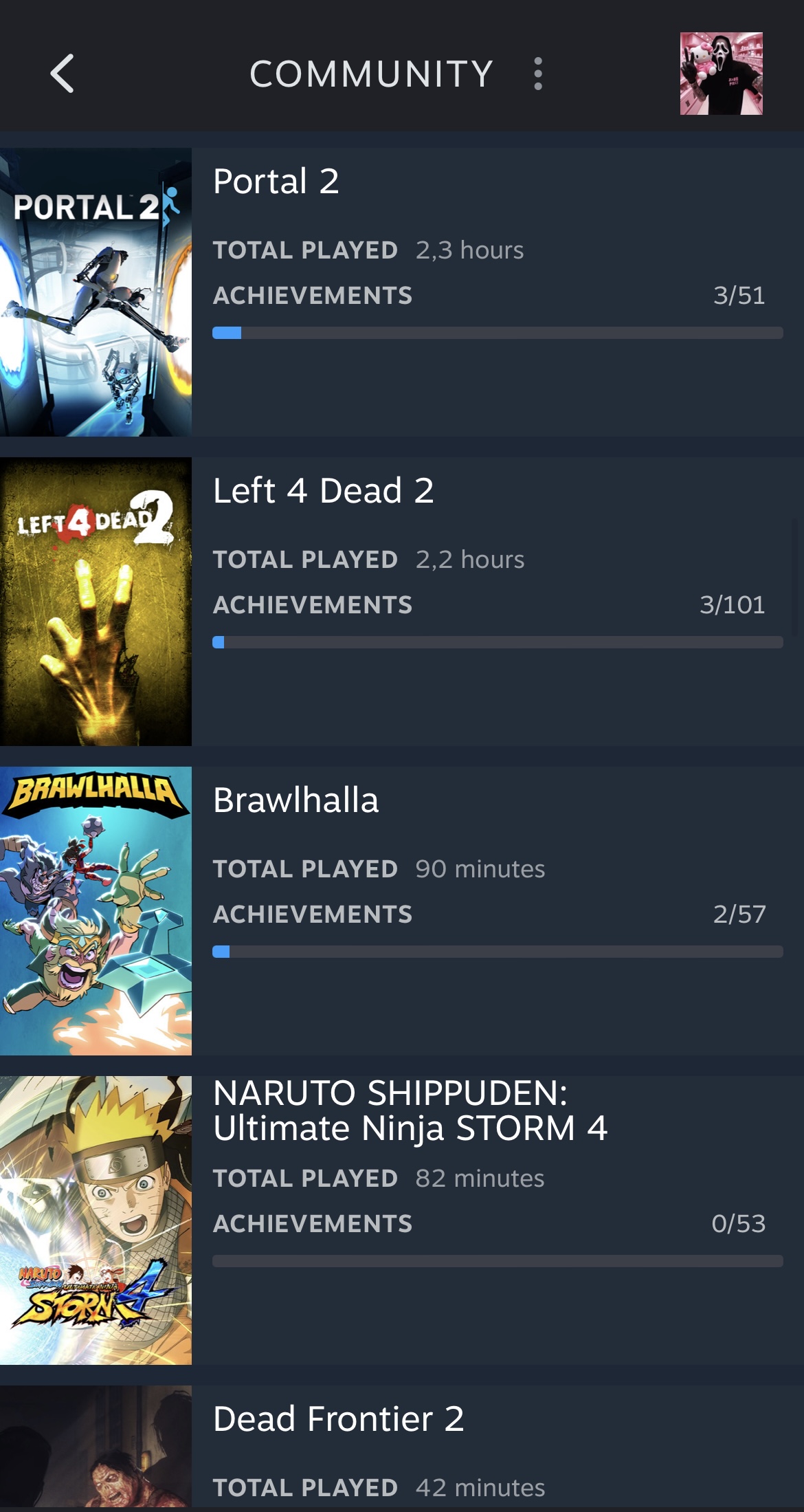Open the Left 4 Dead 2 cover art
The height and width of the screenshot is (1512, 804).
point(96,602)
